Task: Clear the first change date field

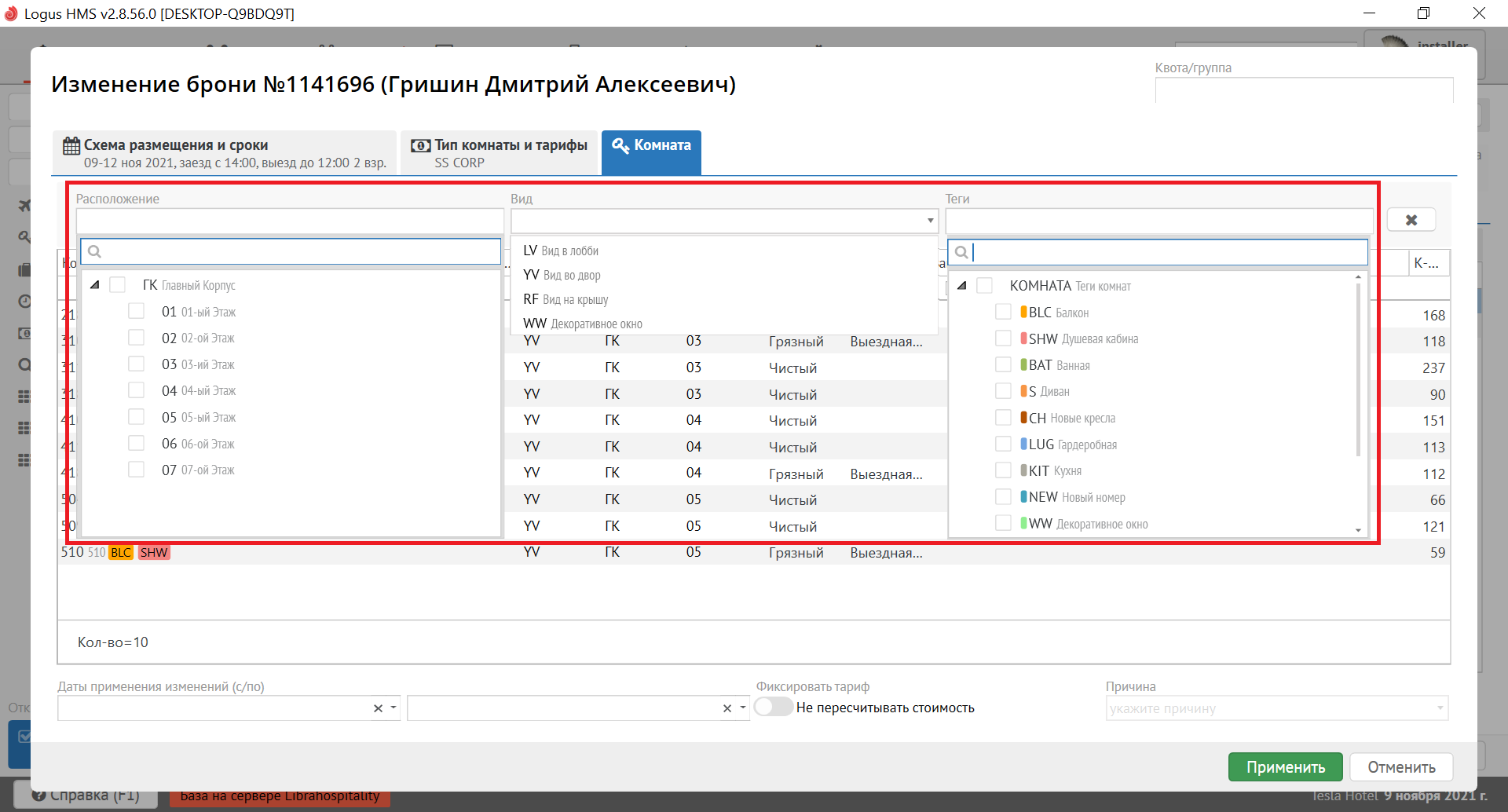Action: coord(378,708)
